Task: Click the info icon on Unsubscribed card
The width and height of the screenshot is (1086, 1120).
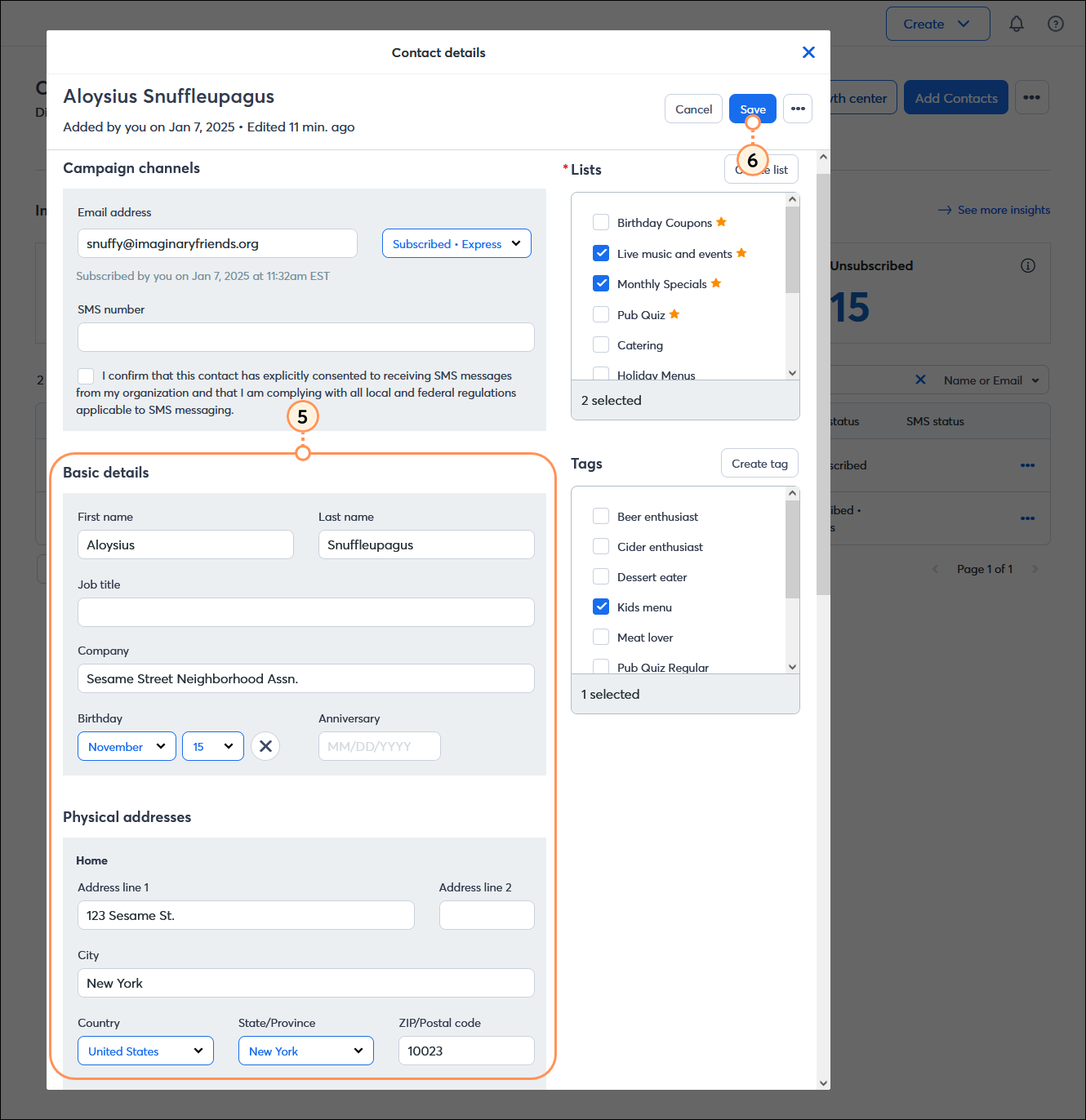Action: click(x=1028, y=265)
